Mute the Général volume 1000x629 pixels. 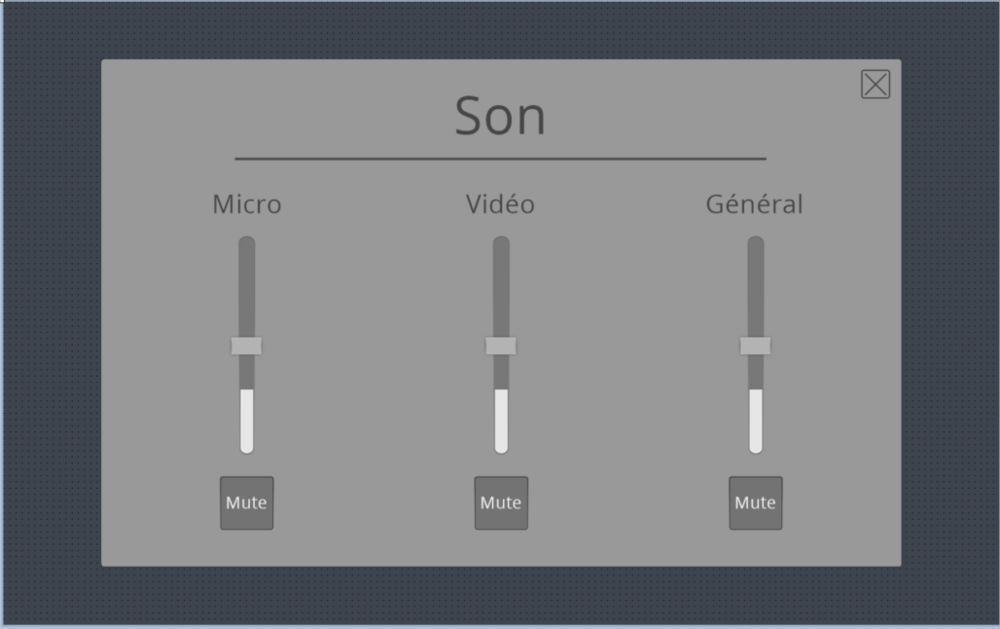(x=755, y=502)
